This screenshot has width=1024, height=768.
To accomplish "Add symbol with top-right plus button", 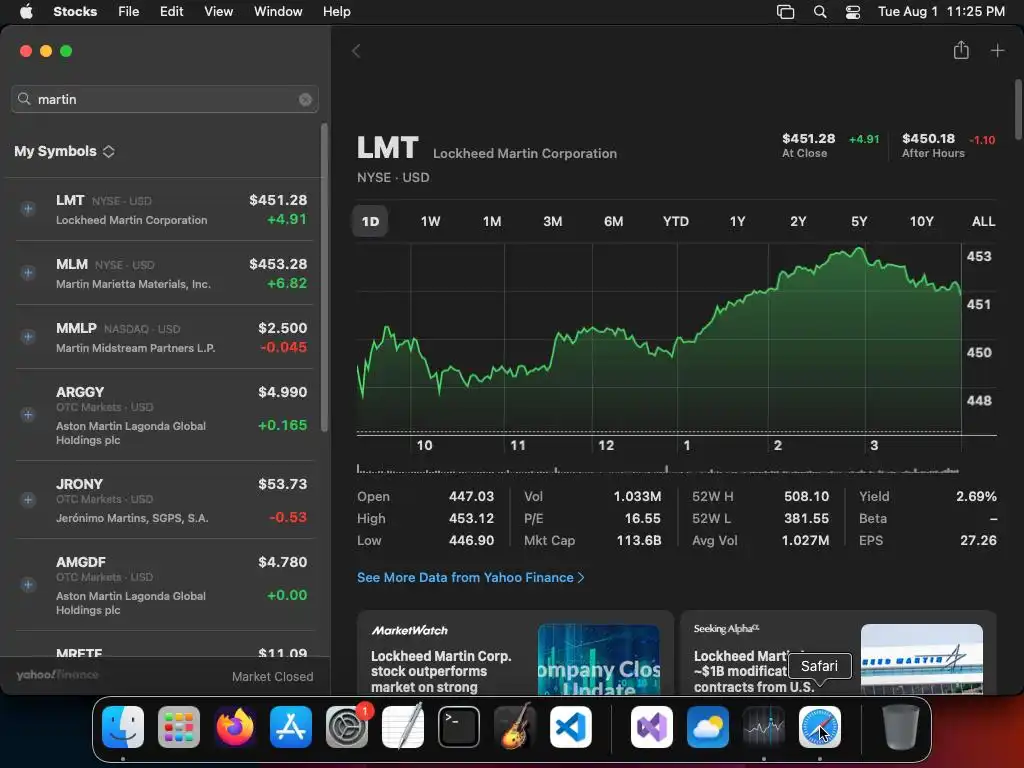I will pos(997,50).
